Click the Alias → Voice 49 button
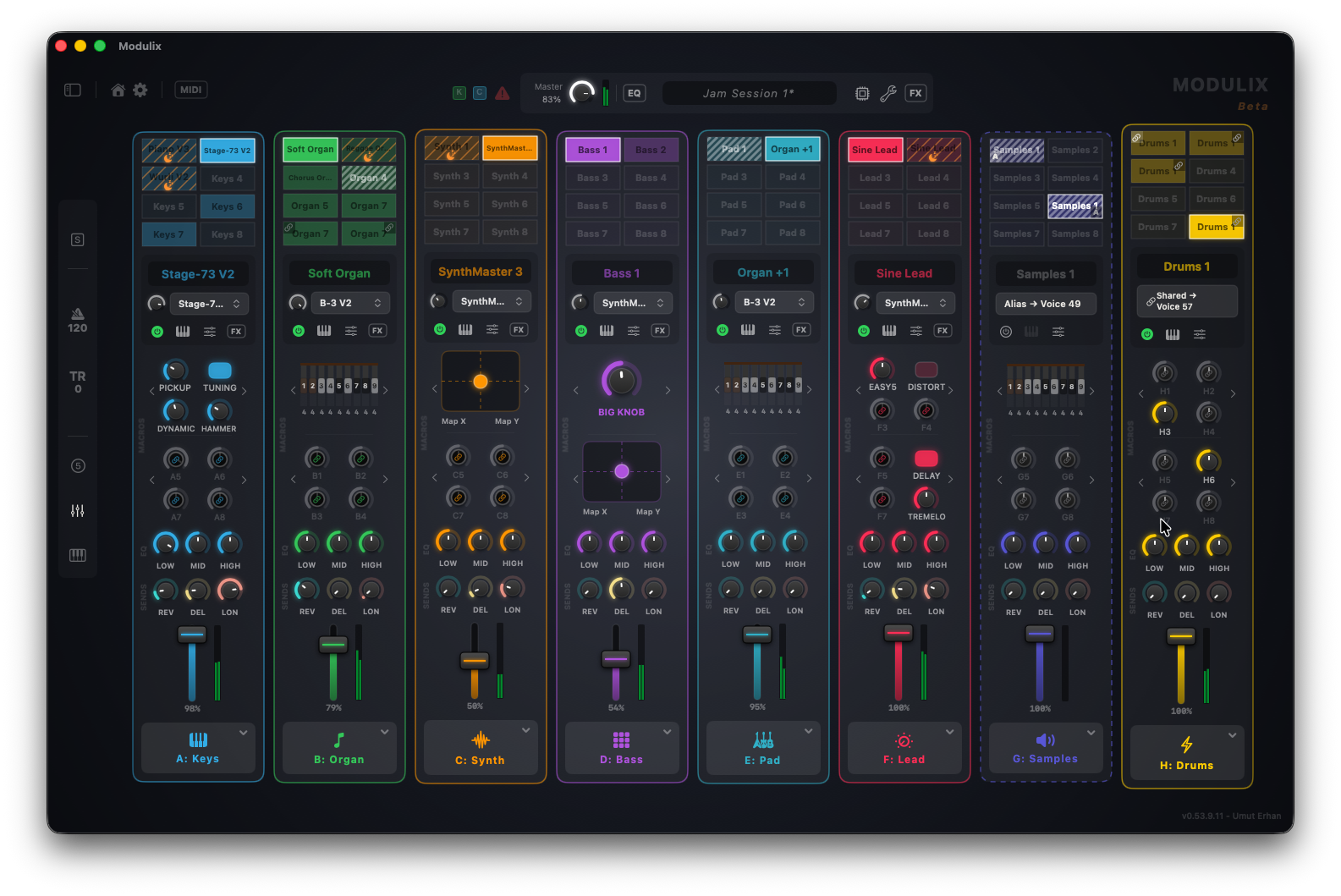 (x=1046, y=304)
